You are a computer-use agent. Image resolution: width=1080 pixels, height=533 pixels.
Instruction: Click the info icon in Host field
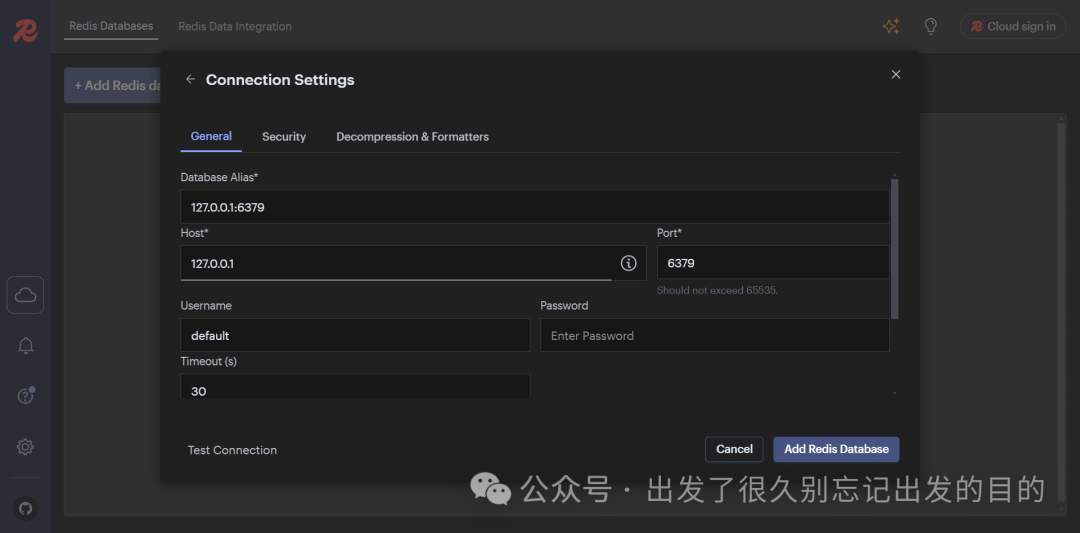point(628,263)
